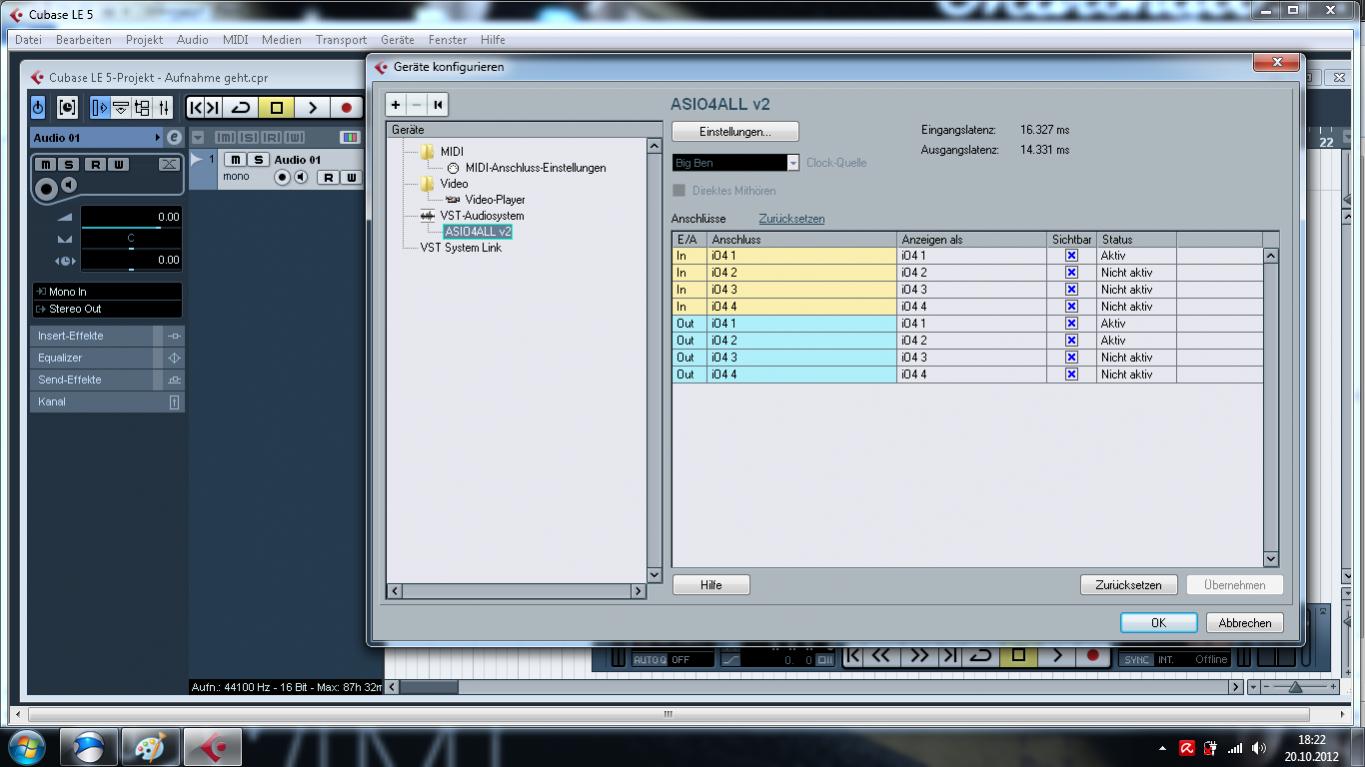Open the Windows Start menu
This screenshot has height=767, width=1365.
[x=26, y=747]
